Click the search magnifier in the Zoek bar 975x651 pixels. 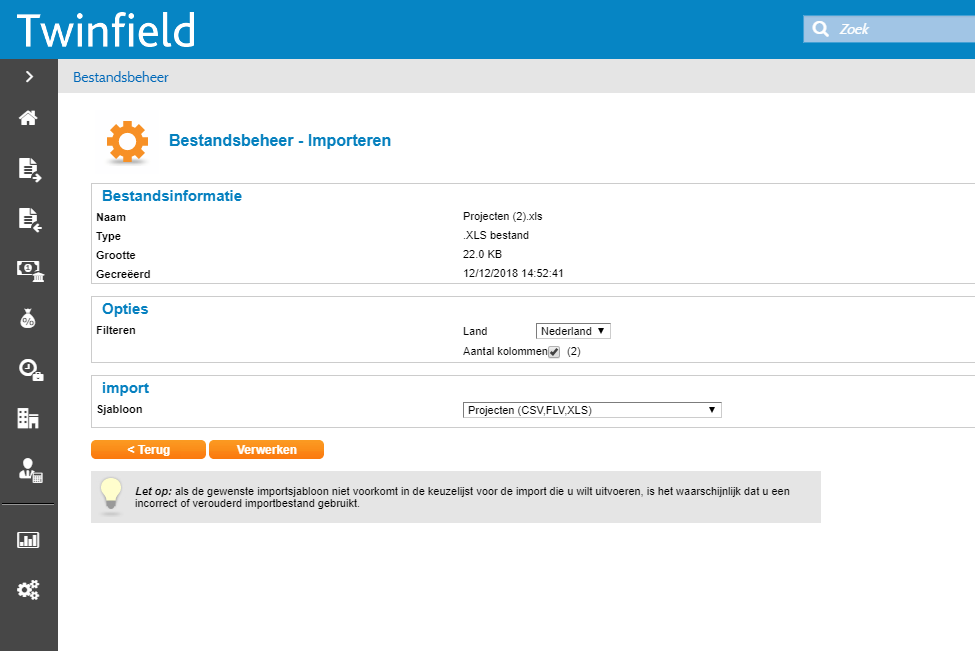click(x=820, y=28)
